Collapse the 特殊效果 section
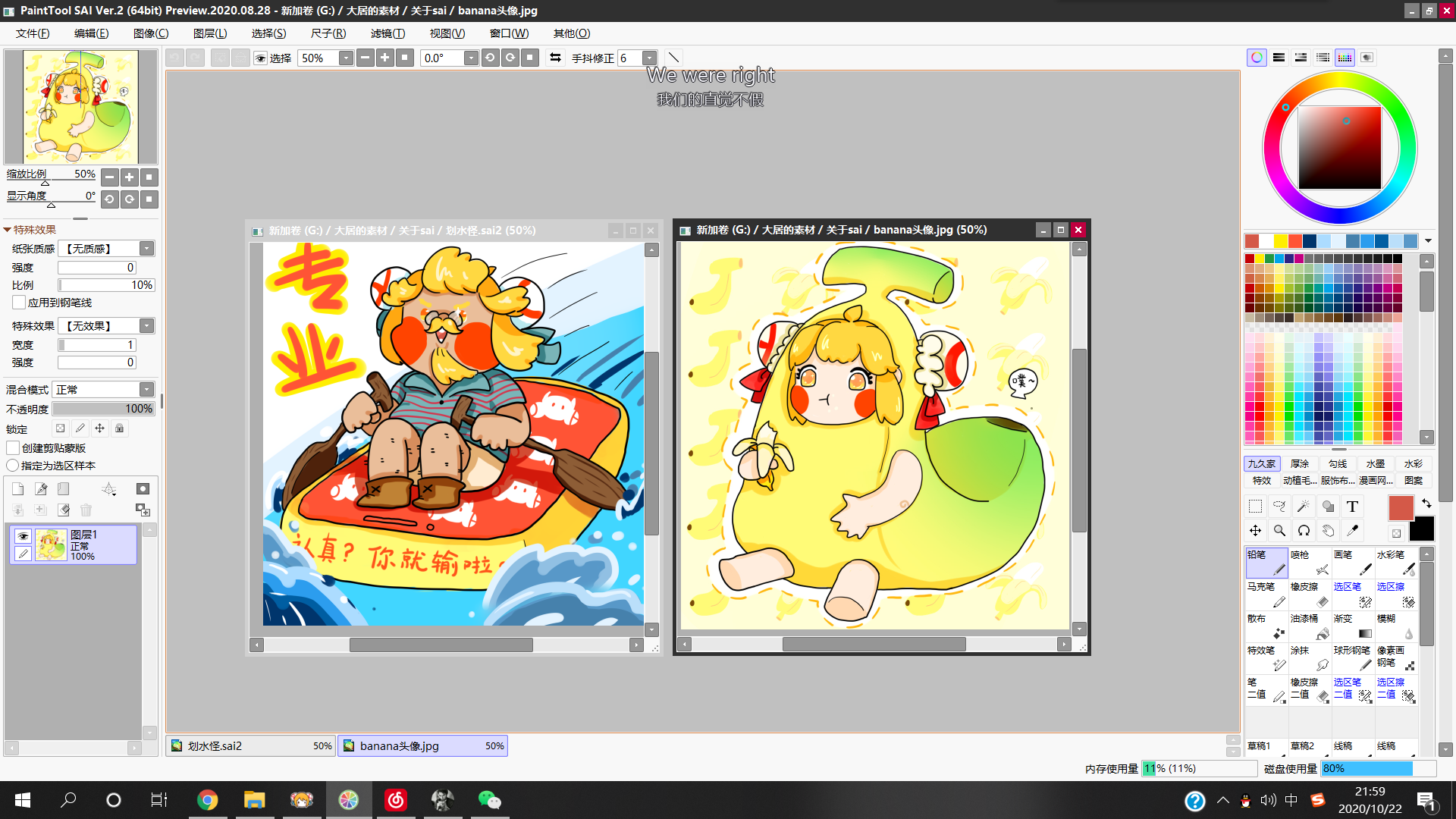Screen dimensions: 1456x819 [x=8, y=230]
